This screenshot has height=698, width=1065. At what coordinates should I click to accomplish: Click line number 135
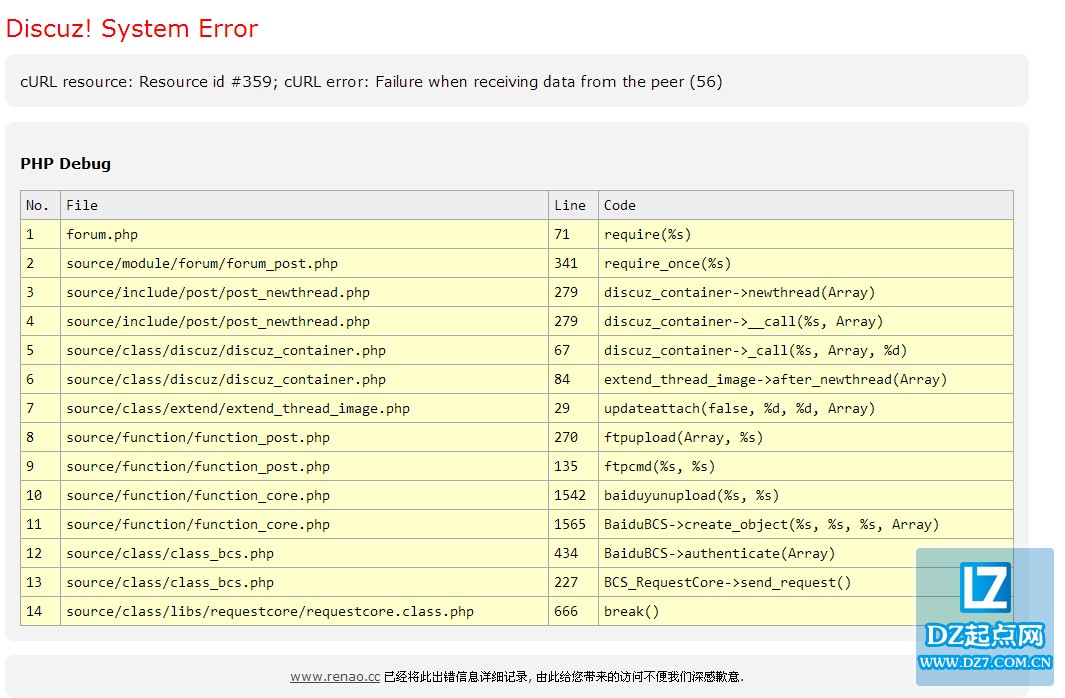point(566,467)
